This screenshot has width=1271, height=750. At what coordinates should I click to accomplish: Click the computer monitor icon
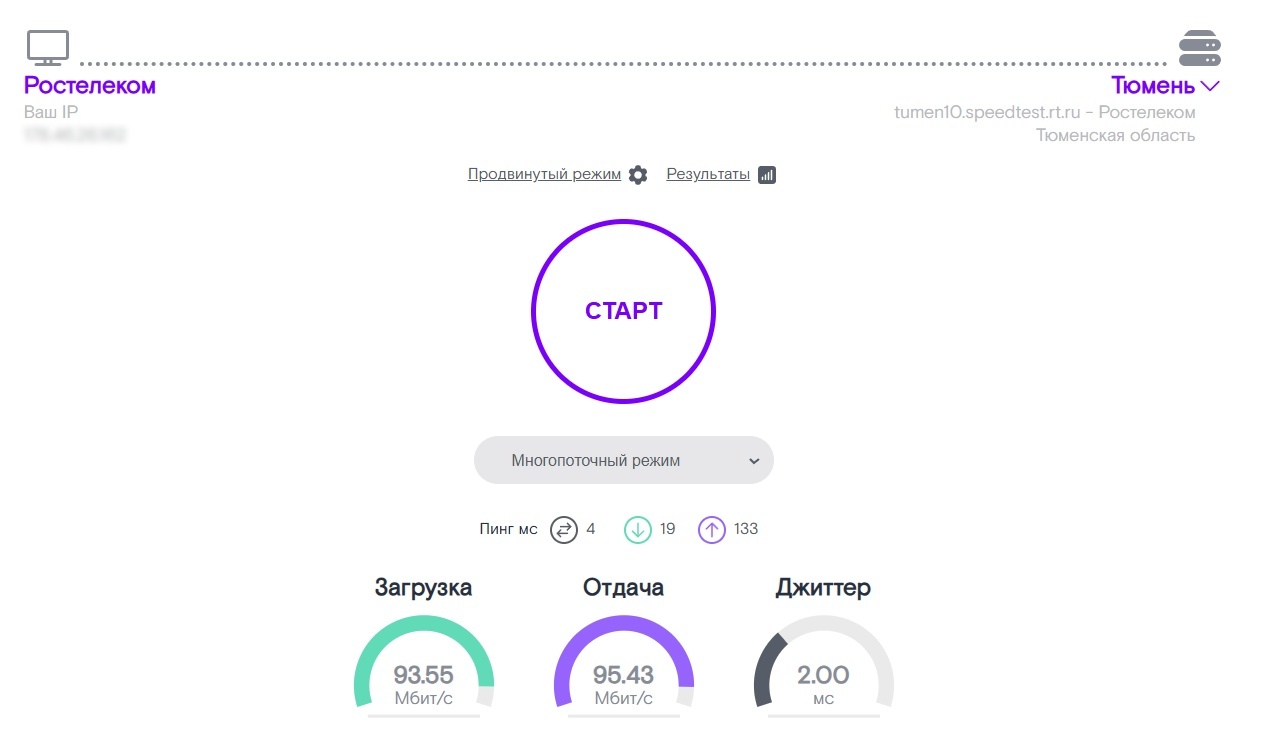click(48, 47)
